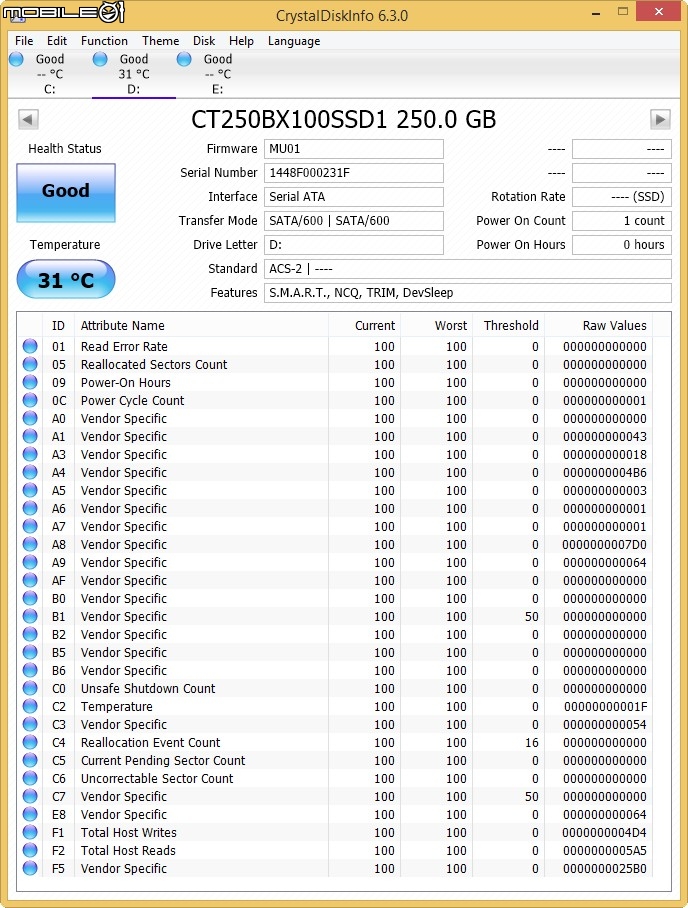The width and height of the screenshot is (688, 908).
Task: Click the 31 °C temperature button
Action: [x=66, y=280]
